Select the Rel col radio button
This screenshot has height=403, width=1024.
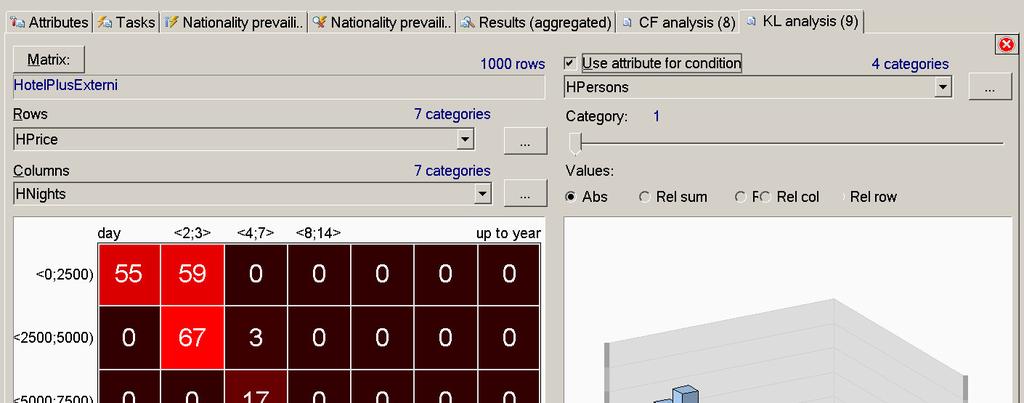click(x=766, y=197)
